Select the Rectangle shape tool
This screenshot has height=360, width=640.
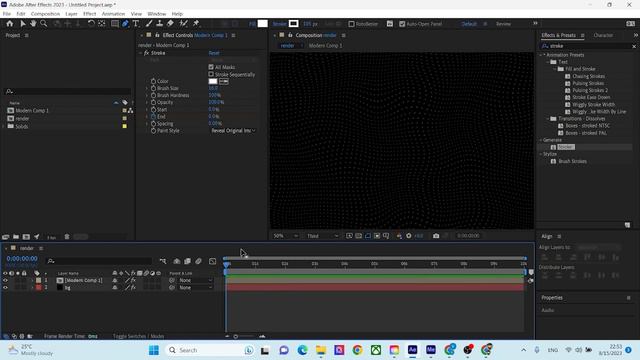click(x=115, y=24)
